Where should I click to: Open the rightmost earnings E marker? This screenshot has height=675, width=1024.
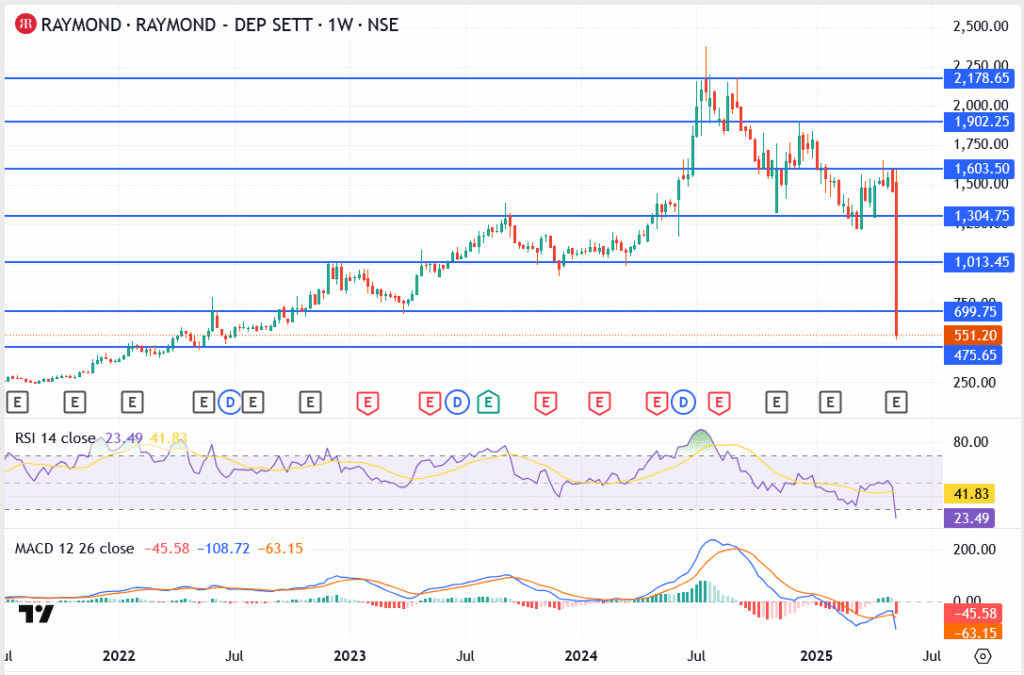pos(897,402)
